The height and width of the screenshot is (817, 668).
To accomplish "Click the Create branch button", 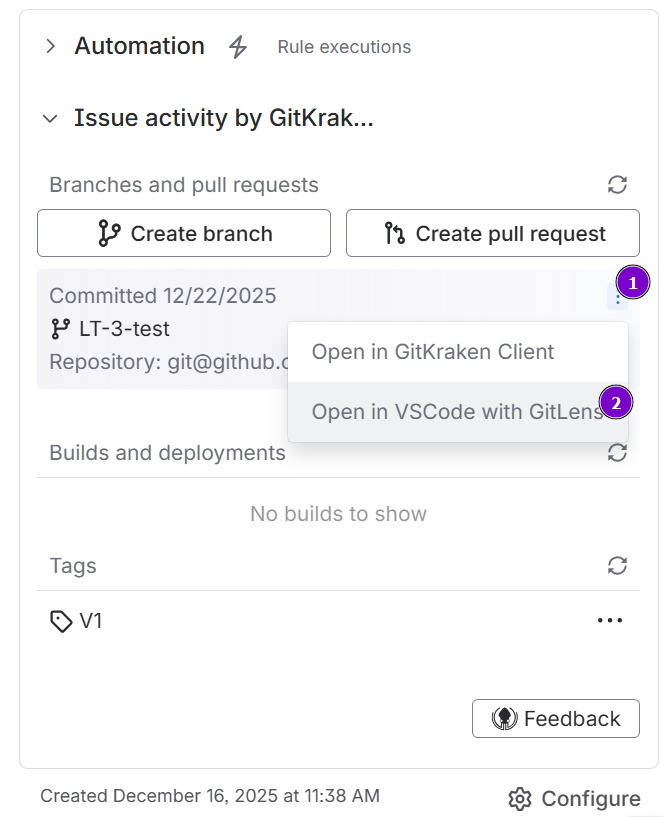I will [x=183, y=233].
